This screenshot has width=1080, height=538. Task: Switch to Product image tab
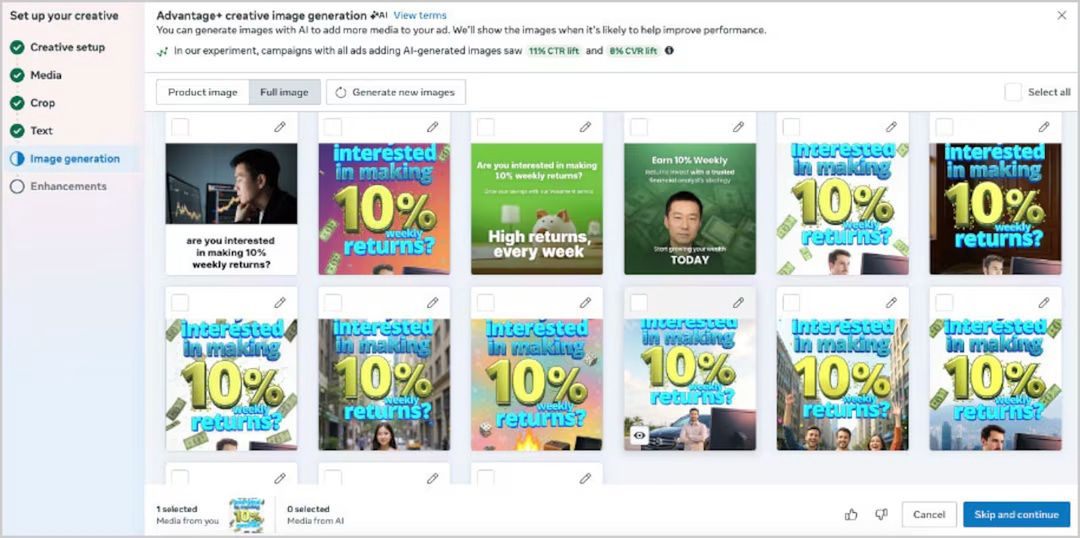(202, 92)
